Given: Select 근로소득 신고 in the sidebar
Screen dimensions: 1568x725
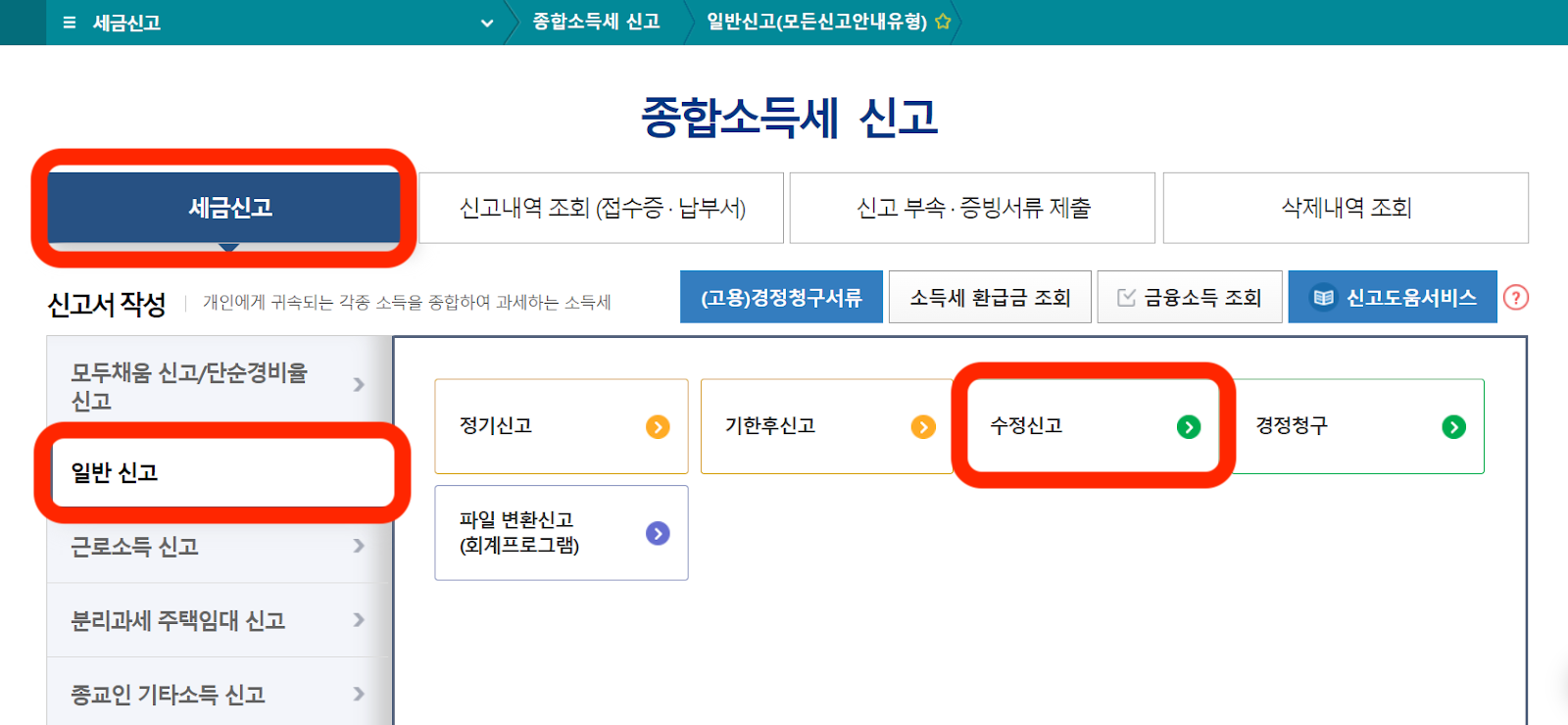Looking at the screenshot, I should (x=220, y=546).
